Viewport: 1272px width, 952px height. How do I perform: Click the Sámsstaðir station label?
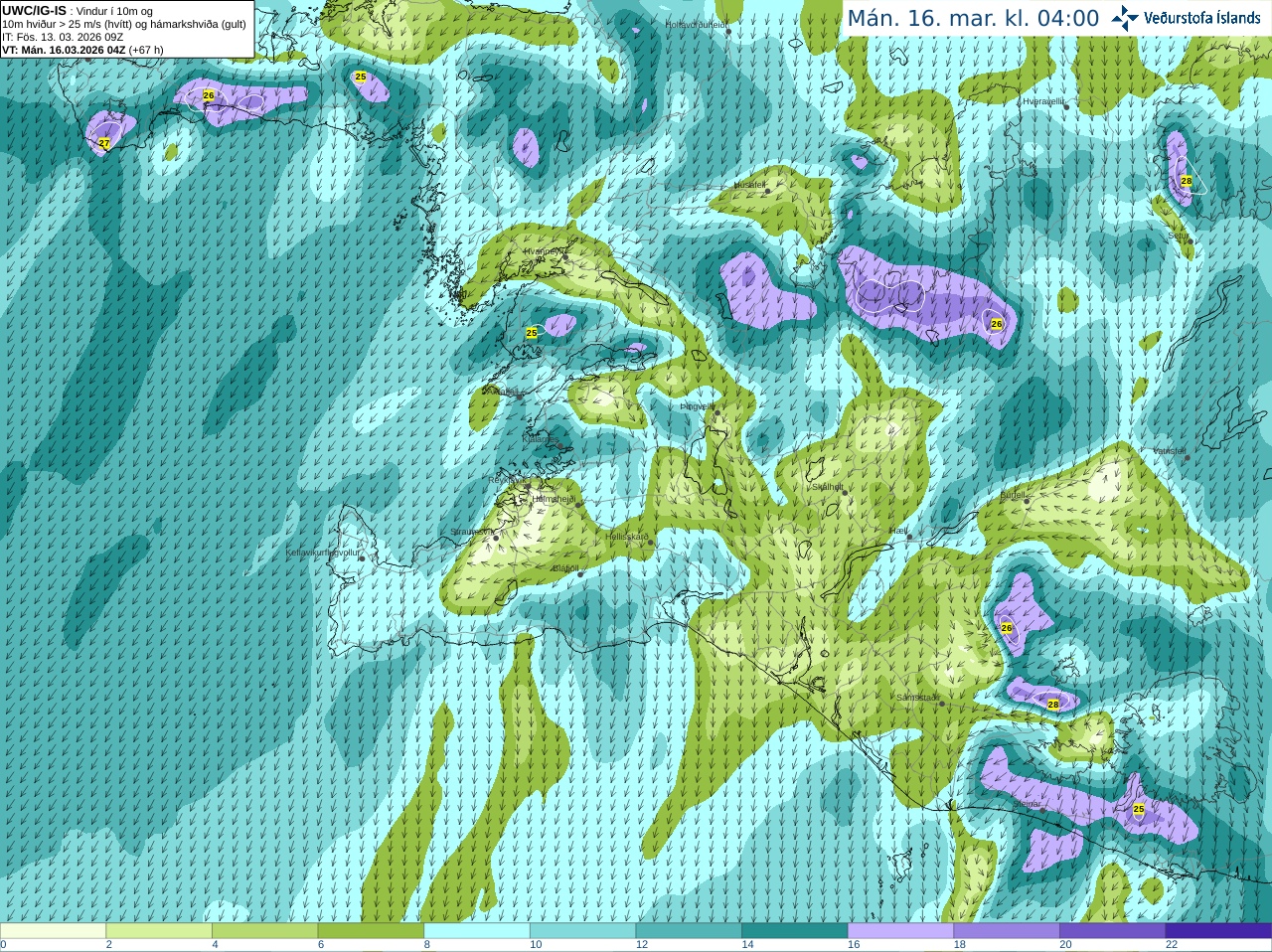[917, 698]
